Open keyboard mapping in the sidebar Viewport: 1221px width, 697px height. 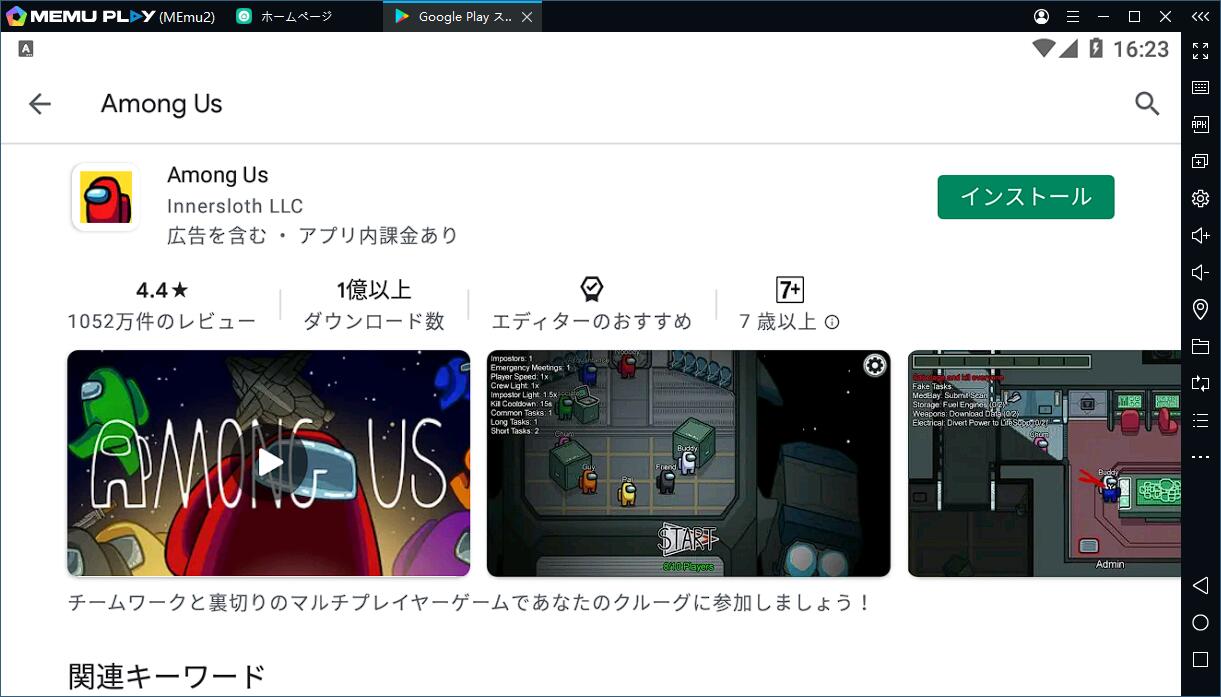1201,88
